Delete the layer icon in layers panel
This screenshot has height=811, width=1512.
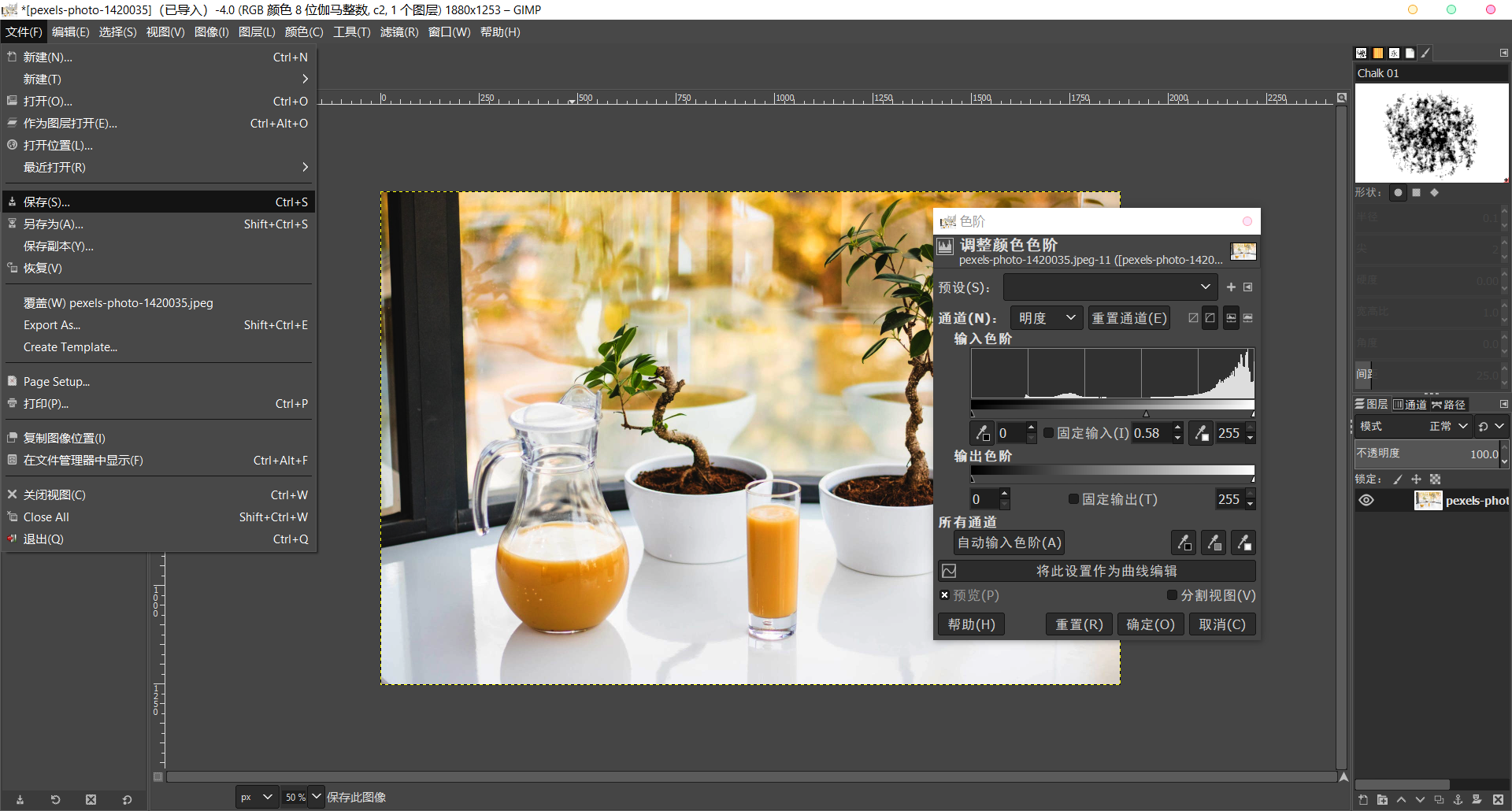coord(1498,799)
